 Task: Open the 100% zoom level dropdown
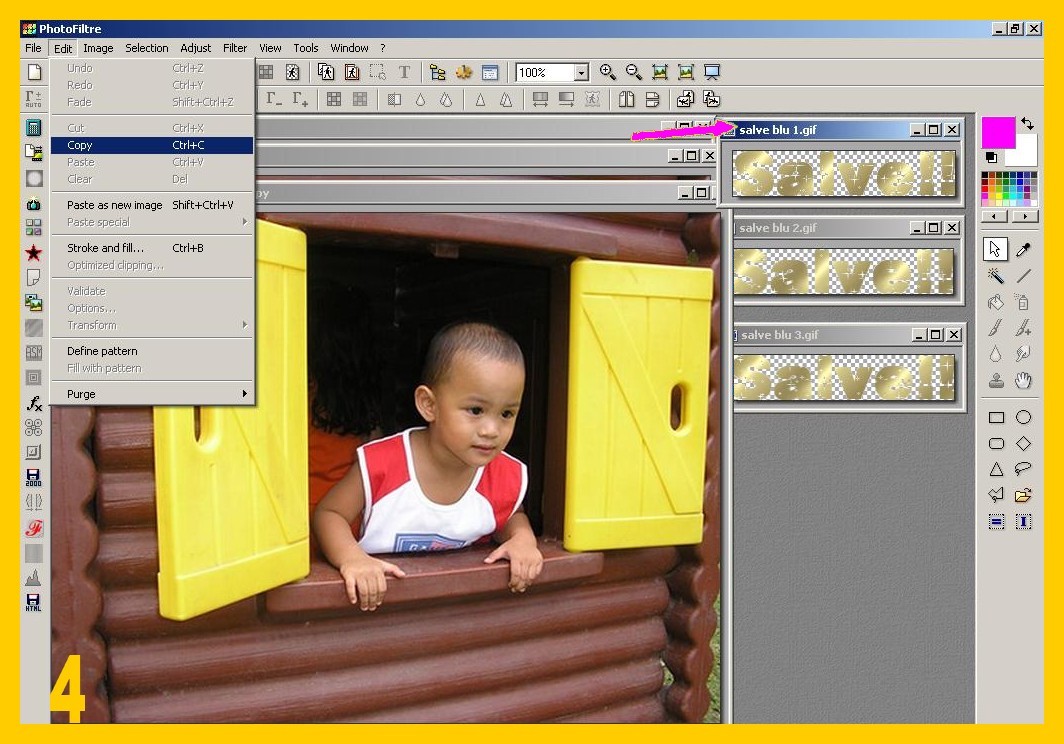(x=581, y=73)
